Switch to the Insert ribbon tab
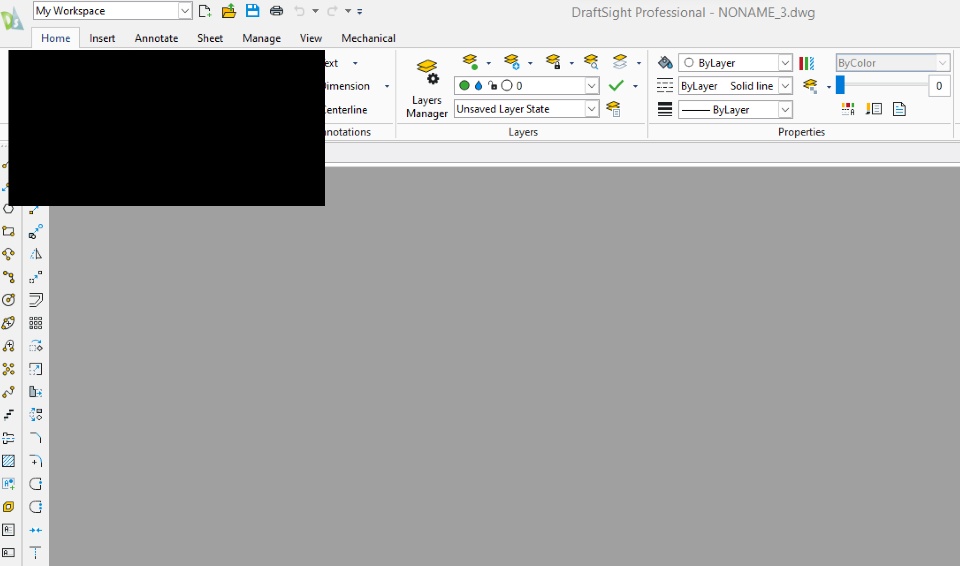 pos(102,38)
